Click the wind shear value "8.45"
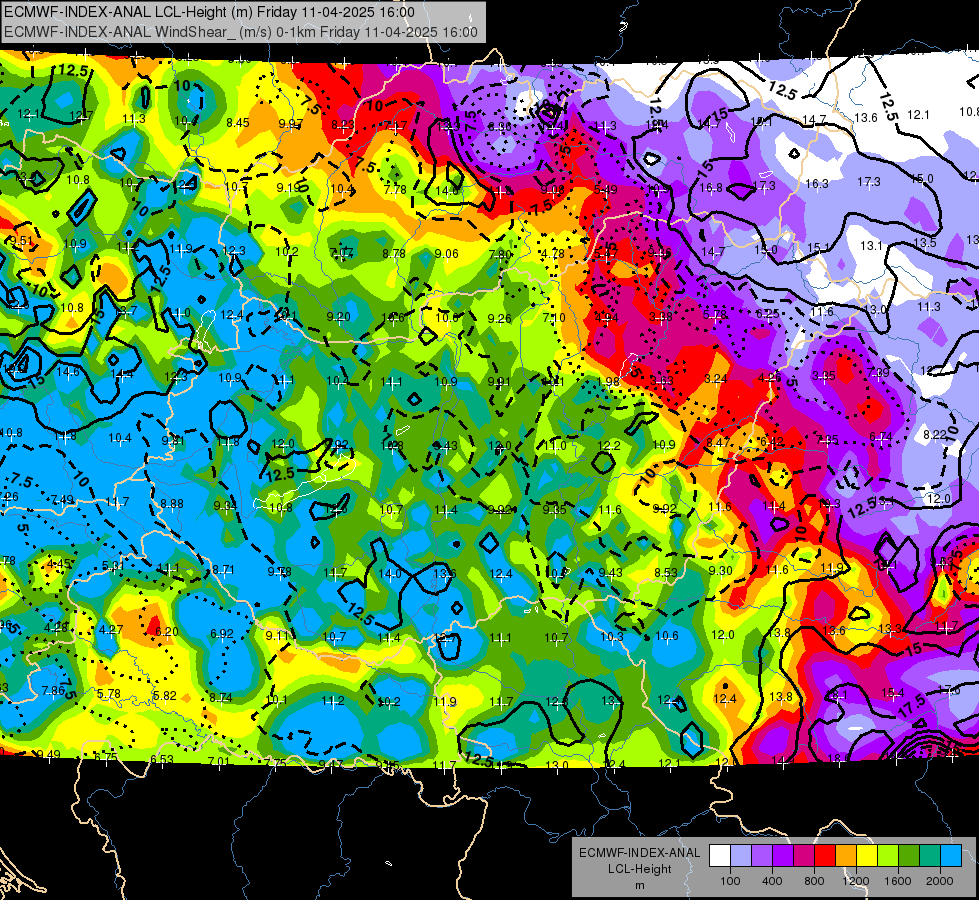 (x=238, y=123)
